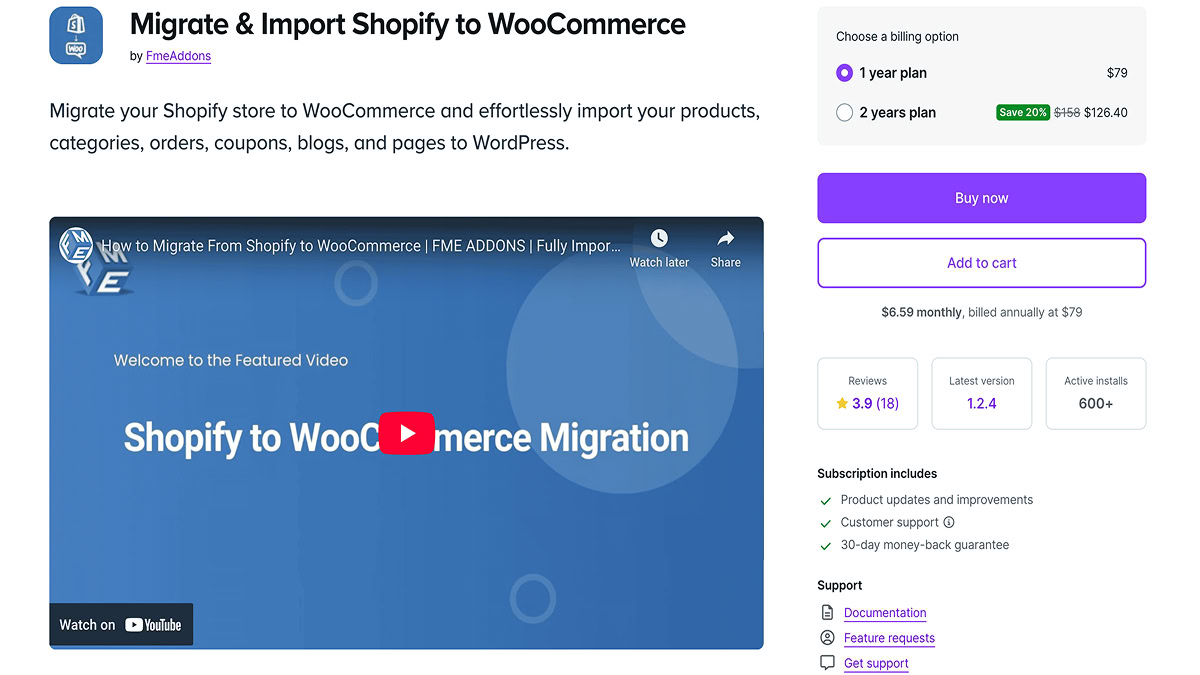Click the Share arrow icon on video
The width and height of the screenshot is (1200, 675).
coord(726,238)
